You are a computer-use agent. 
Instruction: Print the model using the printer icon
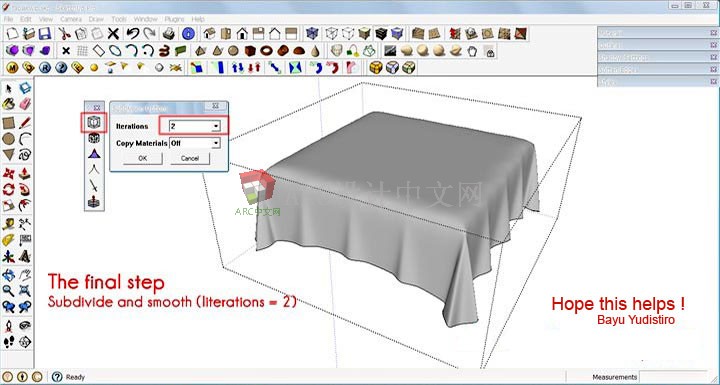tap(169, 34)
